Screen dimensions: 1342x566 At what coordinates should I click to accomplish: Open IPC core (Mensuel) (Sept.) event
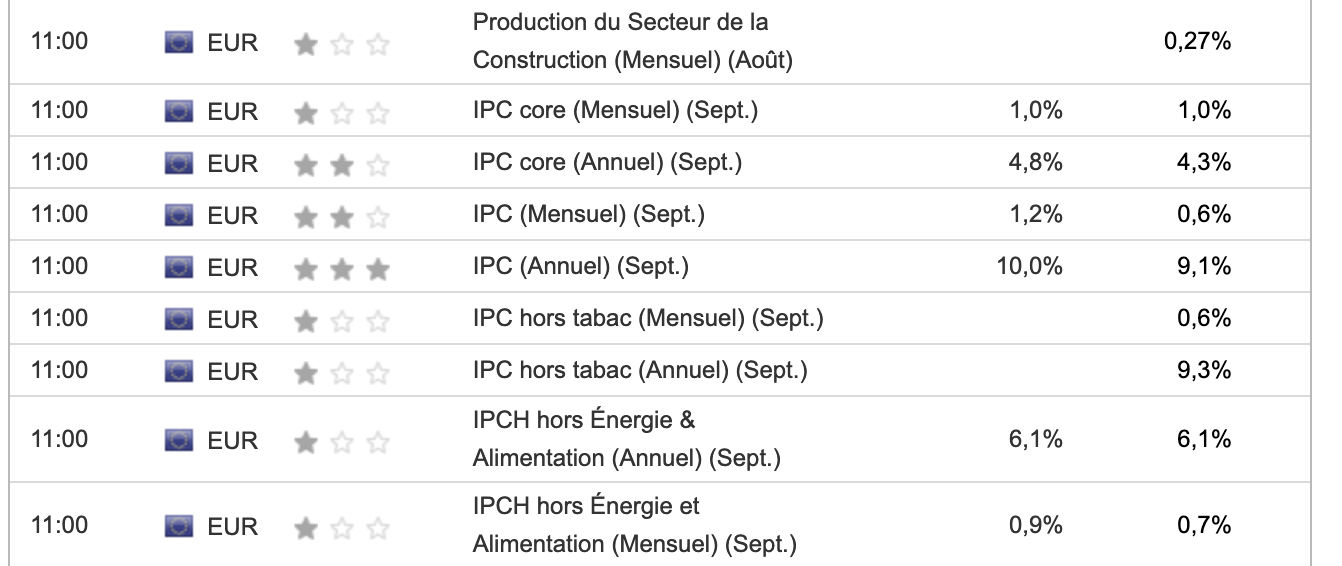[x=615, y=110]
